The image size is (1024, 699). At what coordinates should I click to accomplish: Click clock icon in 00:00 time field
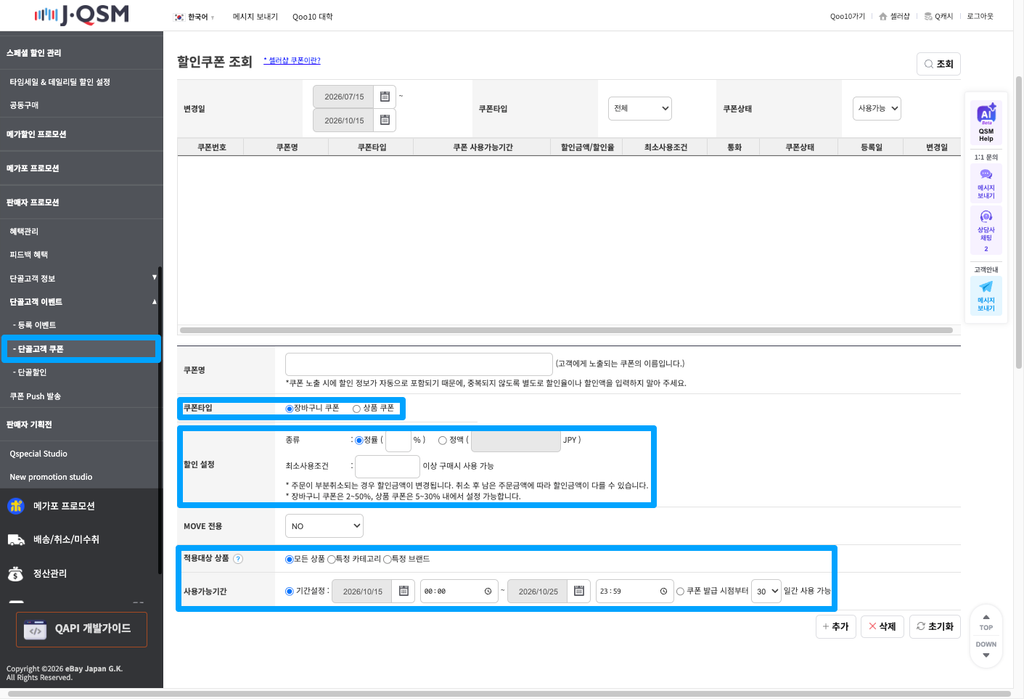click(488, 591)
